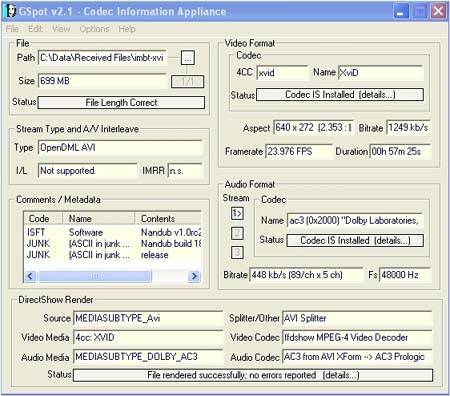
Task: Click the GSpot application icon in title bar
Action: coord(10,11)
